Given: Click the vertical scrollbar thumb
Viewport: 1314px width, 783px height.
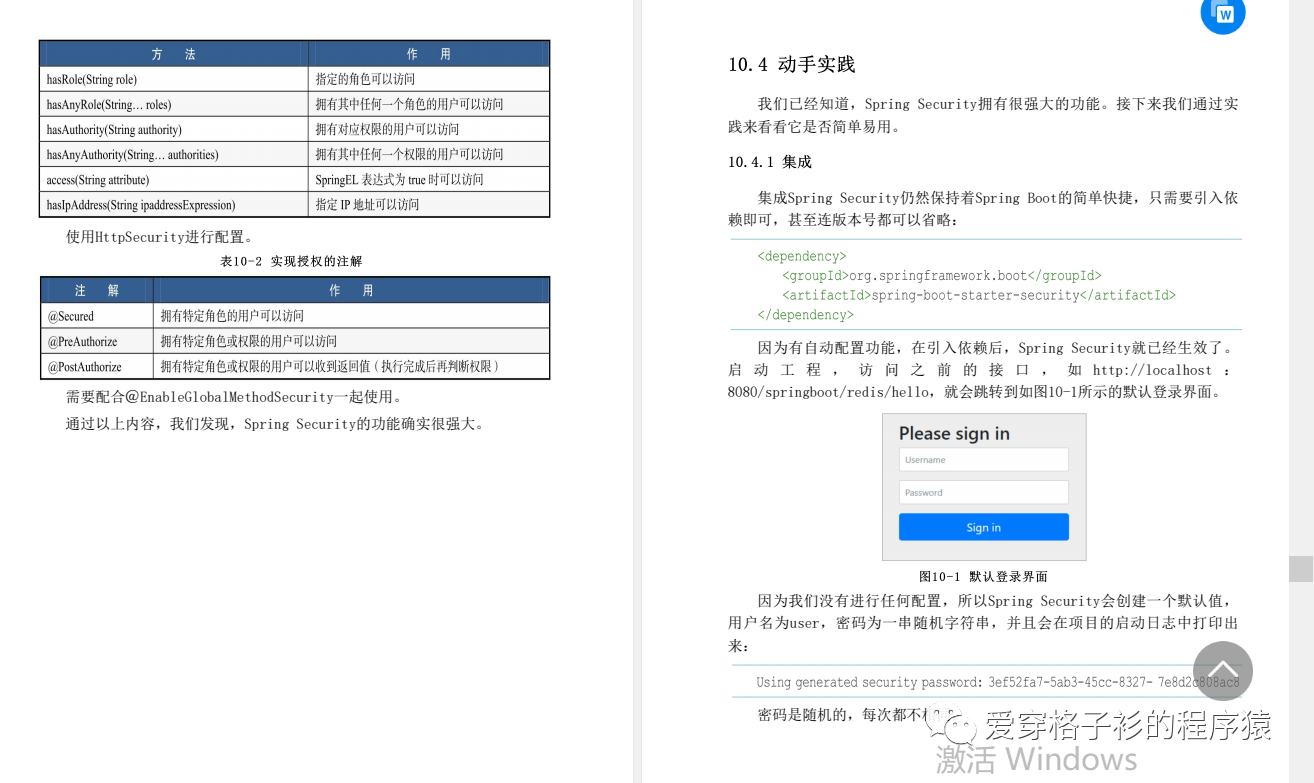Looking at the screenshot, I should click(x=1301, y=568).
